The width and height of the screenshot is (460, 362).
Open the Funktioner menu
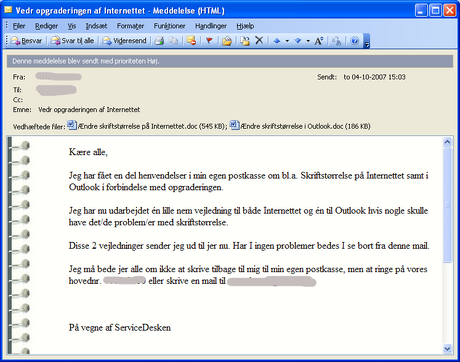point(169,26)
